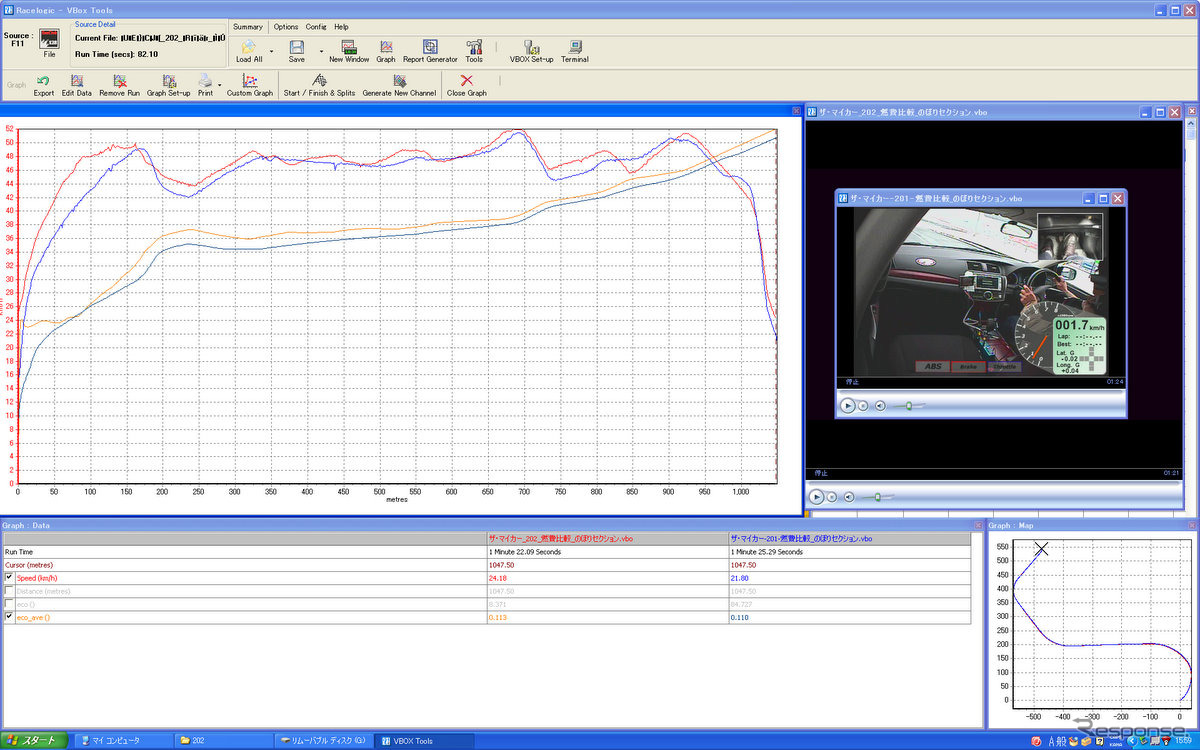Image resolution: width=1200 pixels, height=750 pixels.
Task: Open the Help menu
Action: tap(341, 27)
